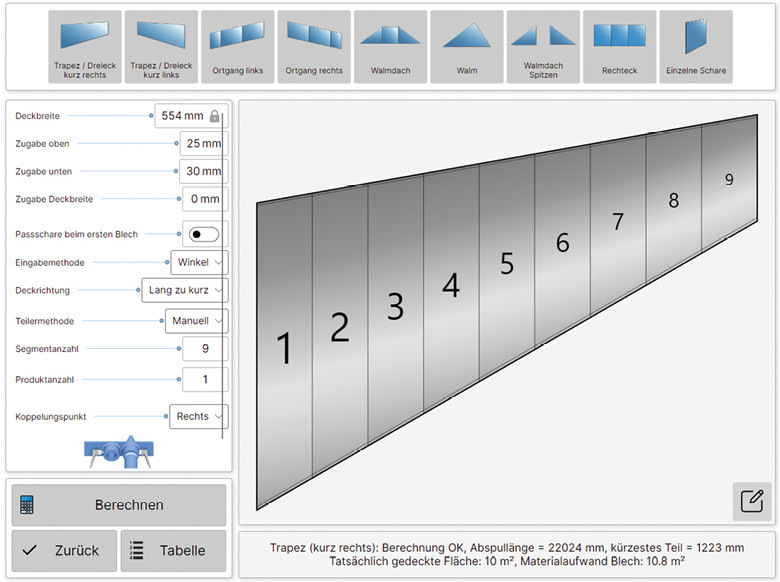The height and width of the screenshot is (582, 780).
Task: Select sheet segment 3 in preview
Action: [395, 306]
